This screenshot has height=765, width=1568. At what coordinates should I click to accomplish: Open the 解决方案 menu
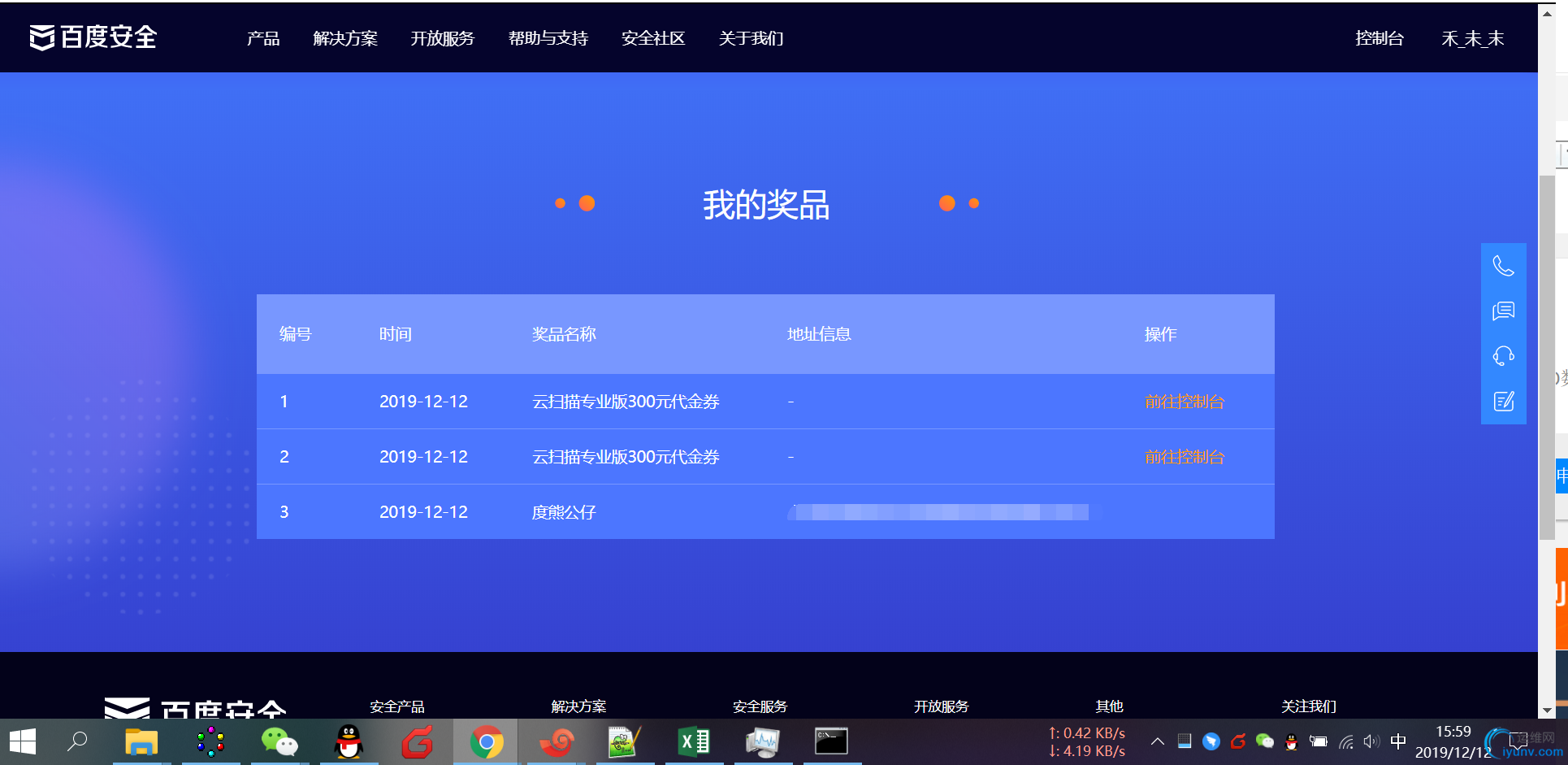[x=345, y=38]
